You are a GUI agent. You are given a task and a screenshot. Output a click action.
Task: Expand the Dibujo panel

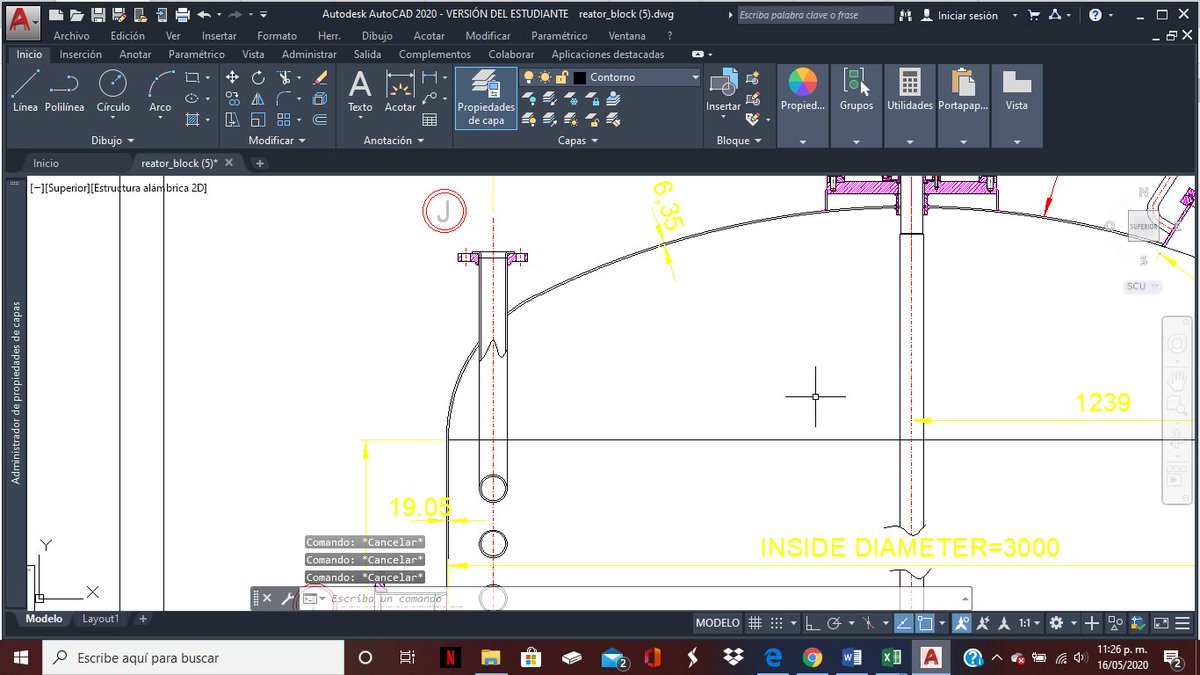[112, 141]
